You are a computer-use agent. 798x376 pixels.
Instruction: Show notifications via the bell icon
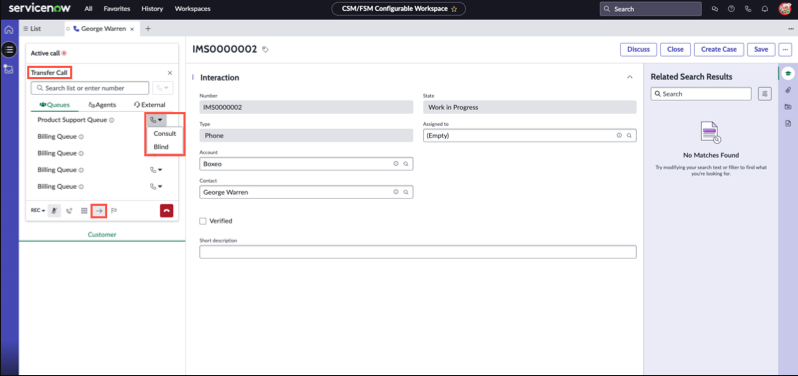tap(764, 9)
